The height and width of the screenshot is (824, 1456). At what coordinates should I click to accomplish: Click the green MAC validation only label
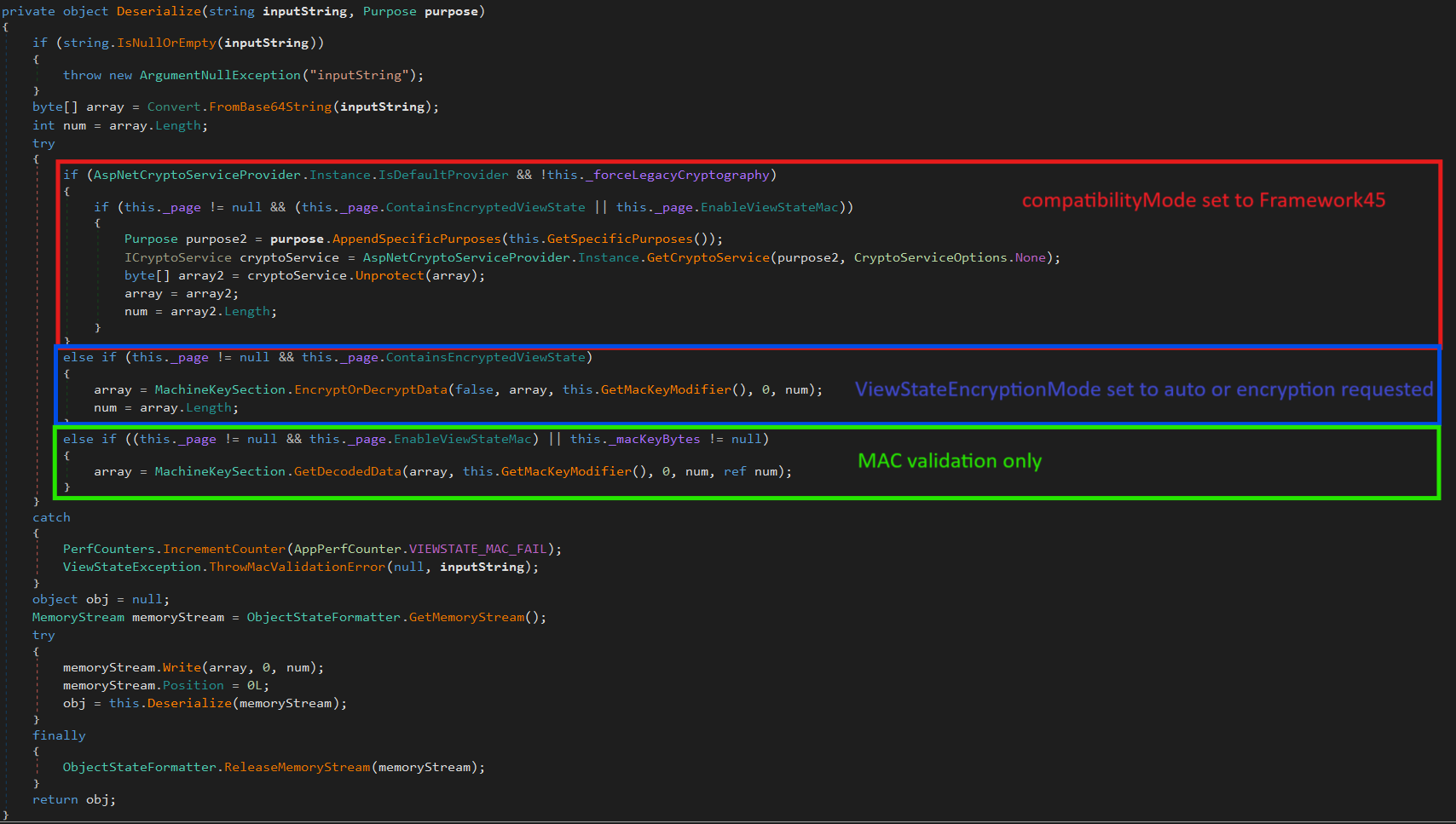949,461
